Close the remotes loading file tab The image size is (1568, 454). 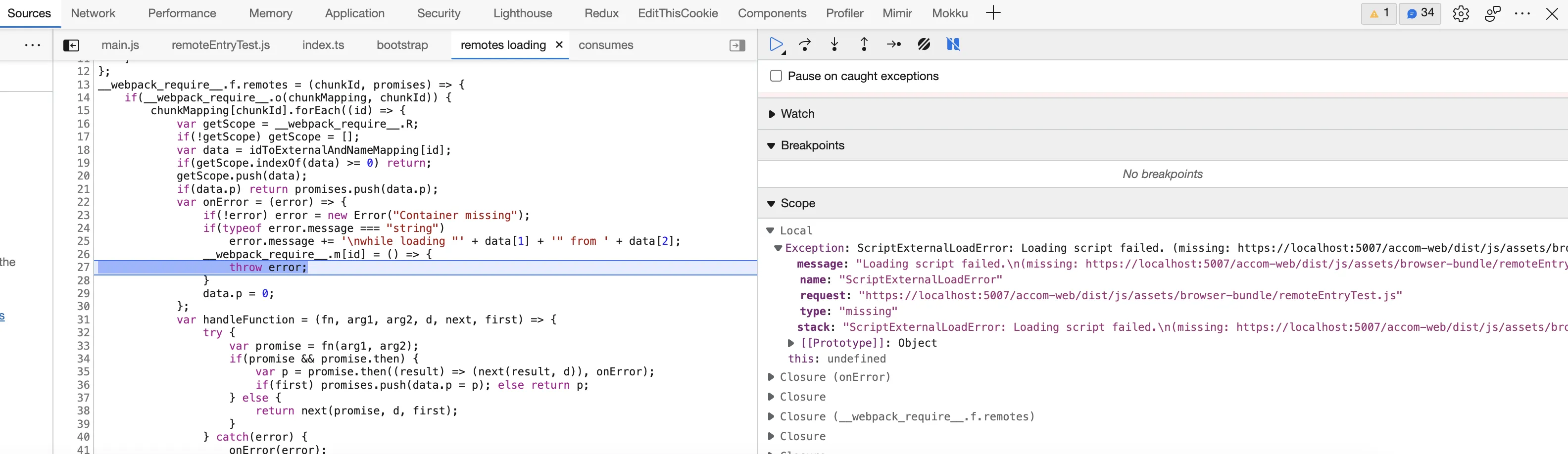coord(559,45)
